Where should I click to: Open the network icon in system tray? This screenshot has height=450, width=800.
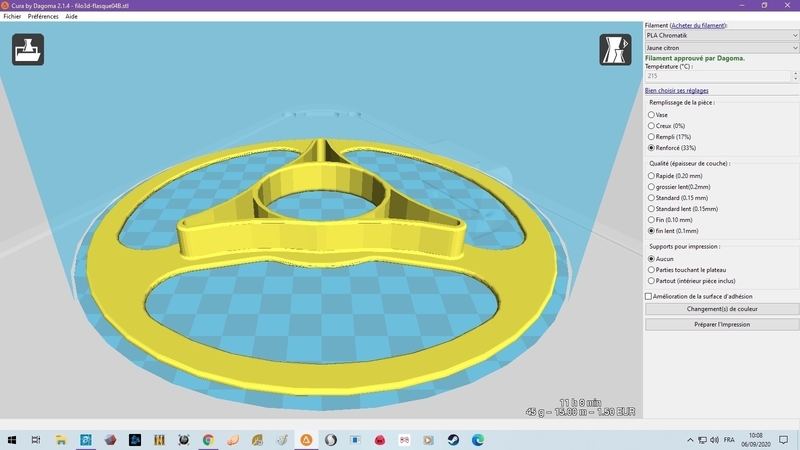[703, 440]
